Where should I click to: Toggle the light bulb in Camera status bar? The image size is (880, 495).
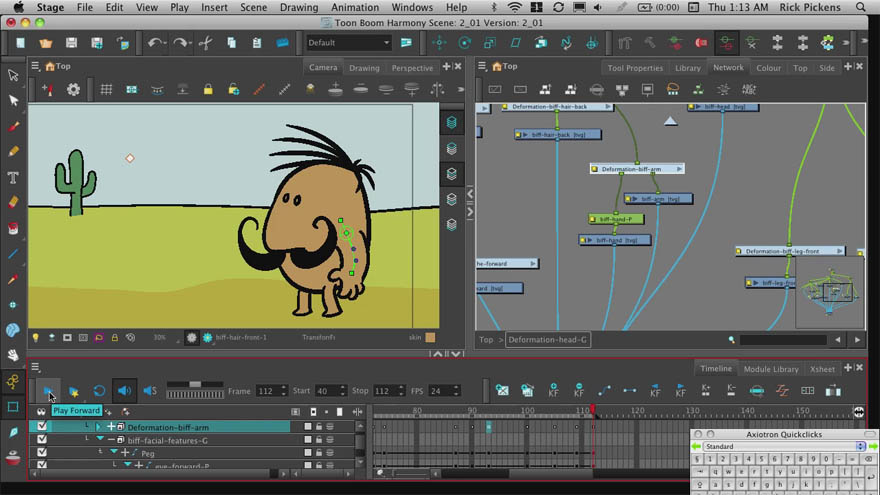[36, 337]
